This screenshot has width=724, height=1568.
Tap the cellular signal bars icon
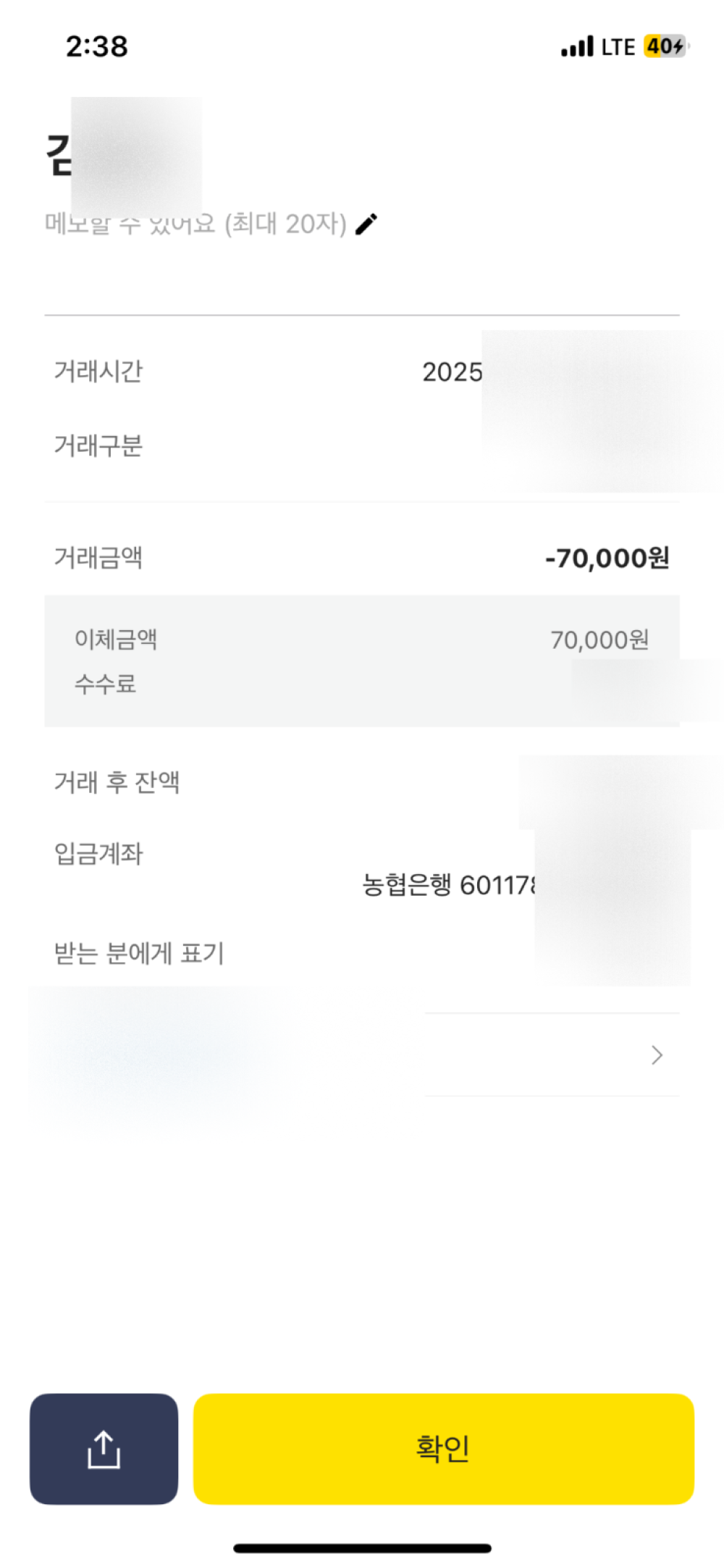pos(577,47)
